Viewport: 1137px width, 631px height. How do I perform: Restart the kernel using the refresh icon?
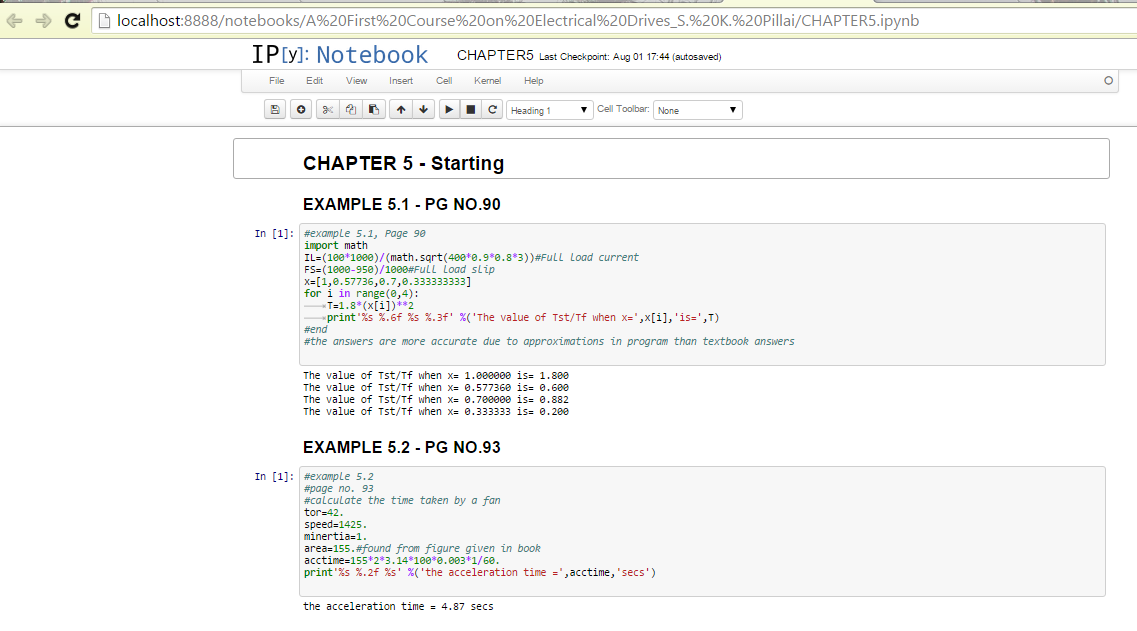(492, 110)
